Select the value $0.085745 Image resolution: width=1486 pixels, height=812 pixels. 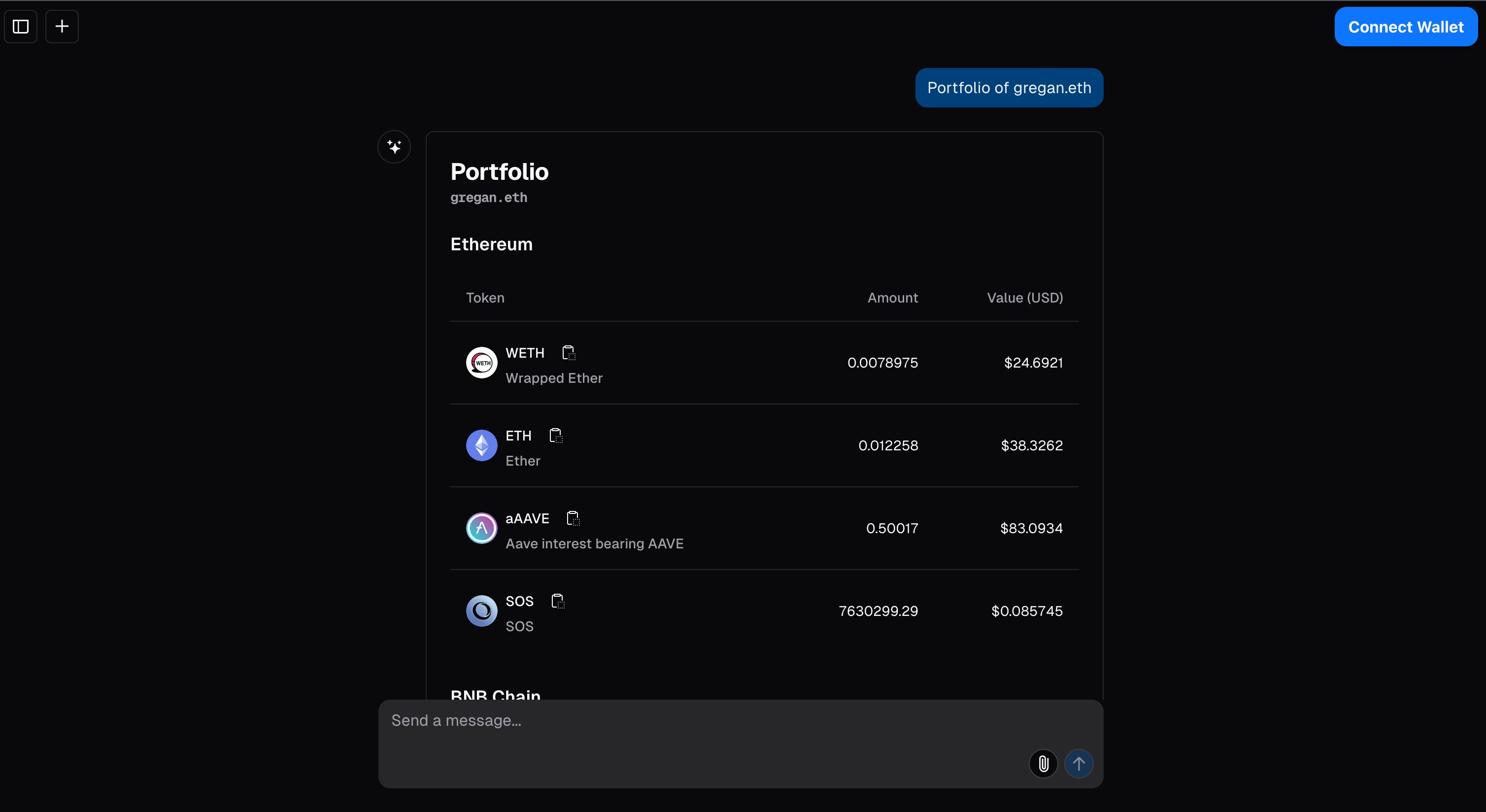(1027, 611)
